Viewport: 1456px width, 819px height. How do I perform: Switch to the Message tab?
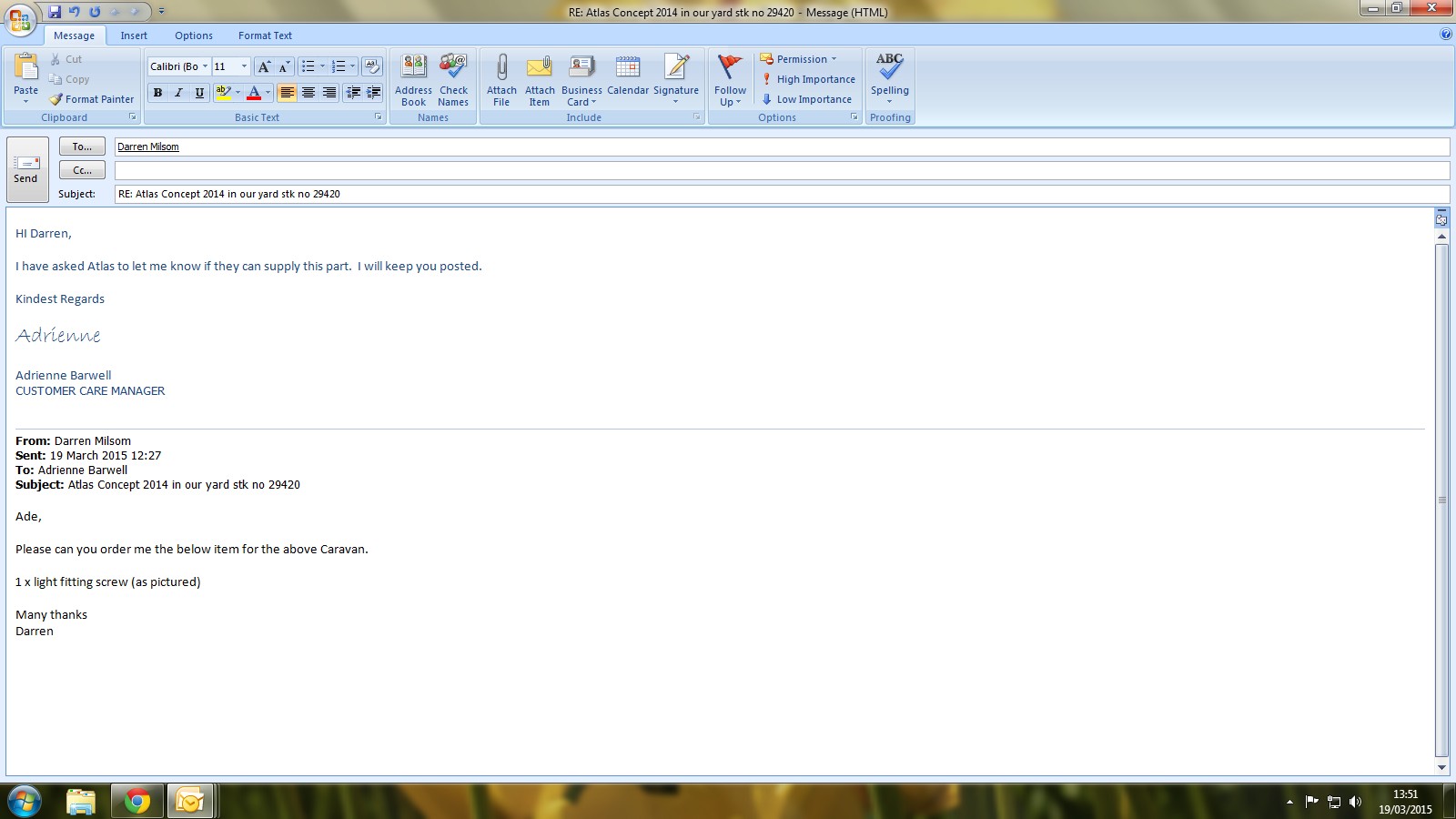(x=75, y=35)
